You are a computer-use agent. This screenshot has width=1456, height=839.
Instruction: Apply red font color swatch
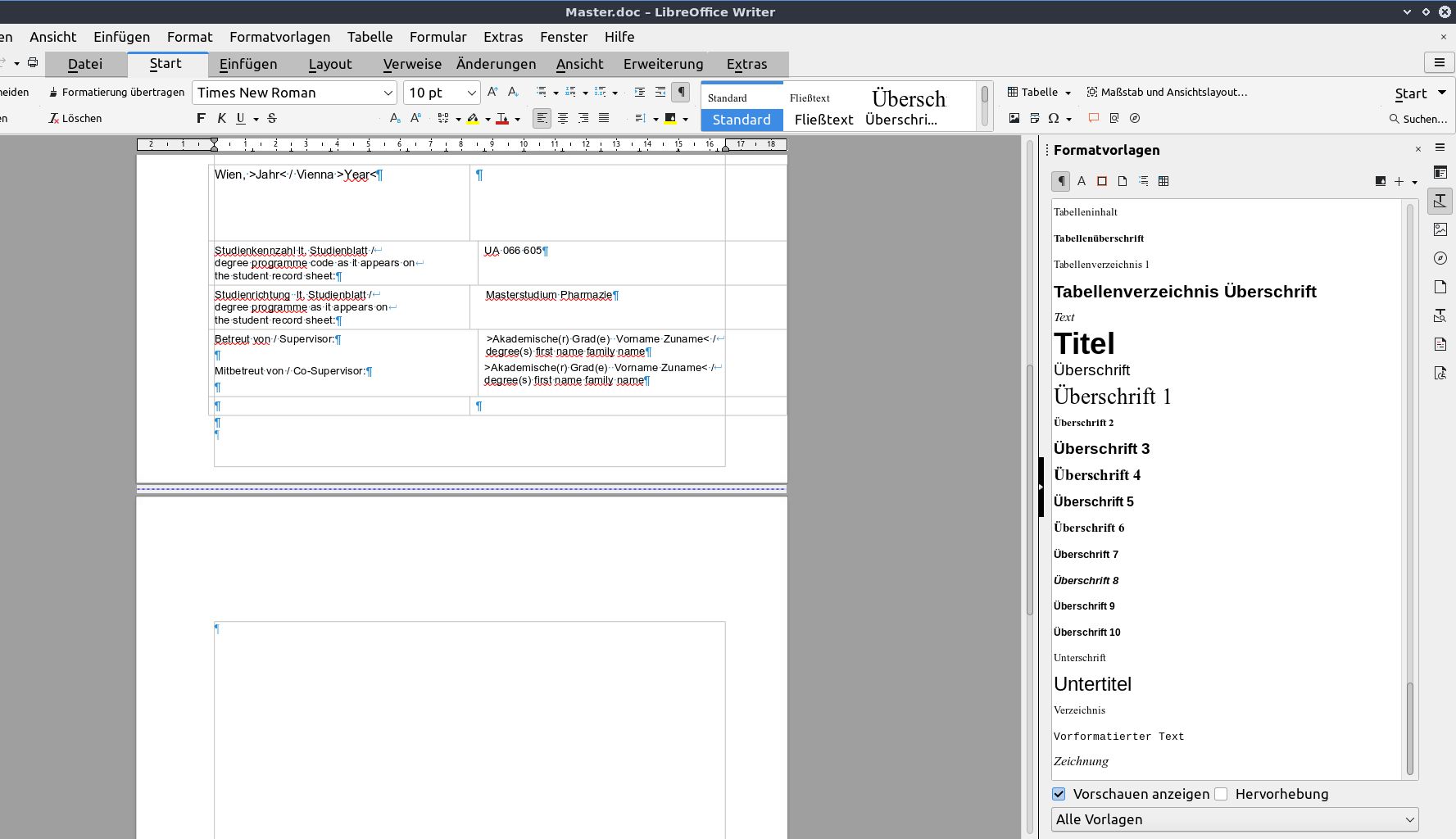tap(502, 119)
